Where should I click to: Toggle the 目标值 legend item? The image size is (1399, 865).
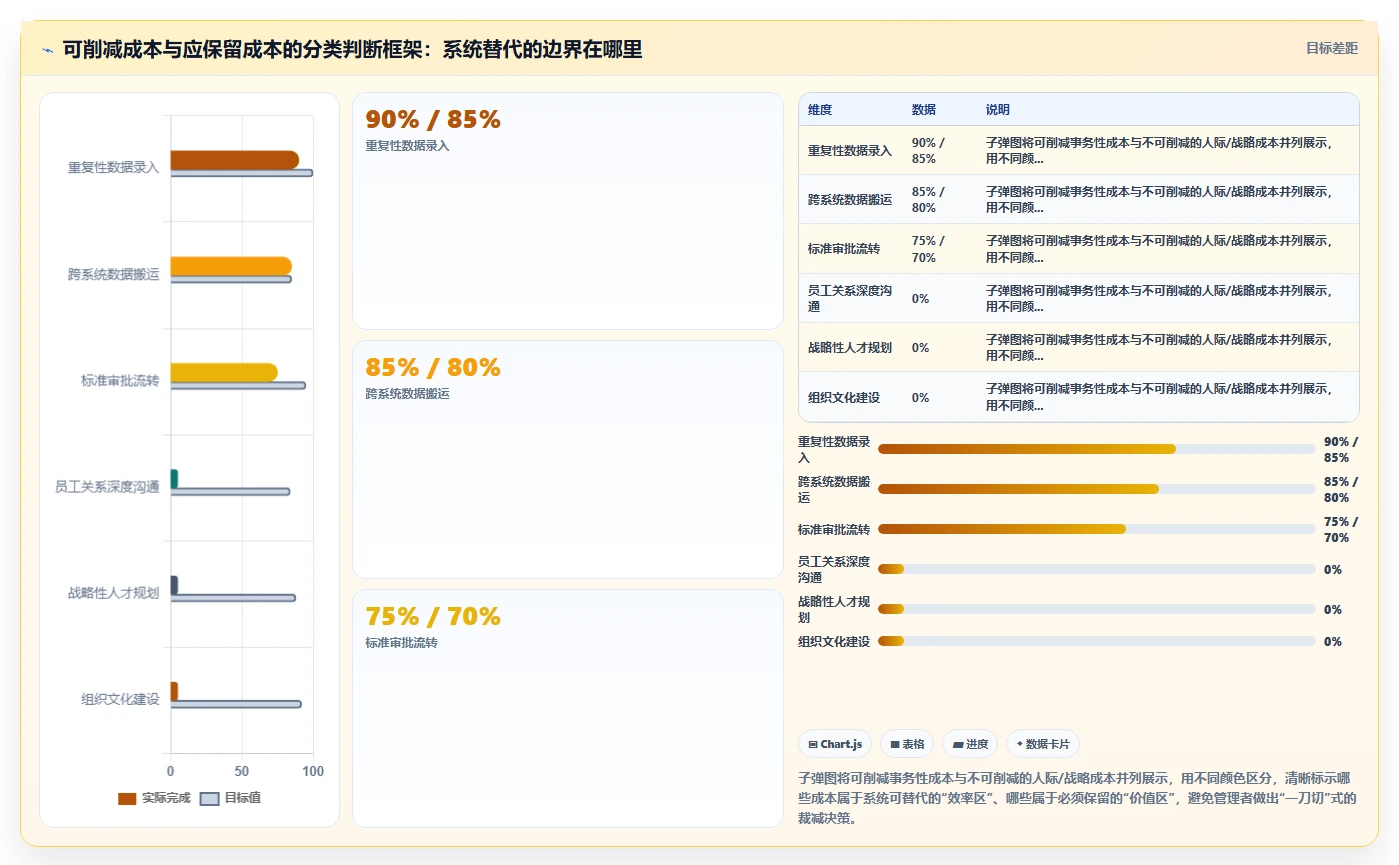pyautogui.click(x=231, y=798)
